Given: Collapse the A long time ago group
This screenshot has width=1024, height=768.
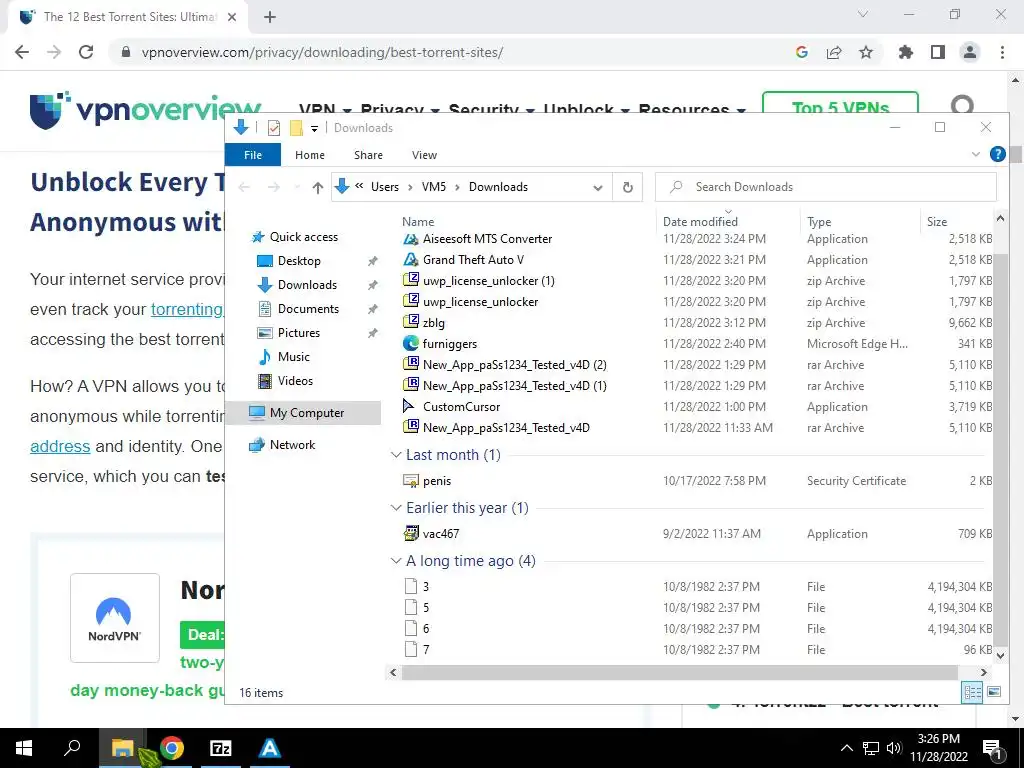Looking at the screenshot, I should [x=396, y=560].
